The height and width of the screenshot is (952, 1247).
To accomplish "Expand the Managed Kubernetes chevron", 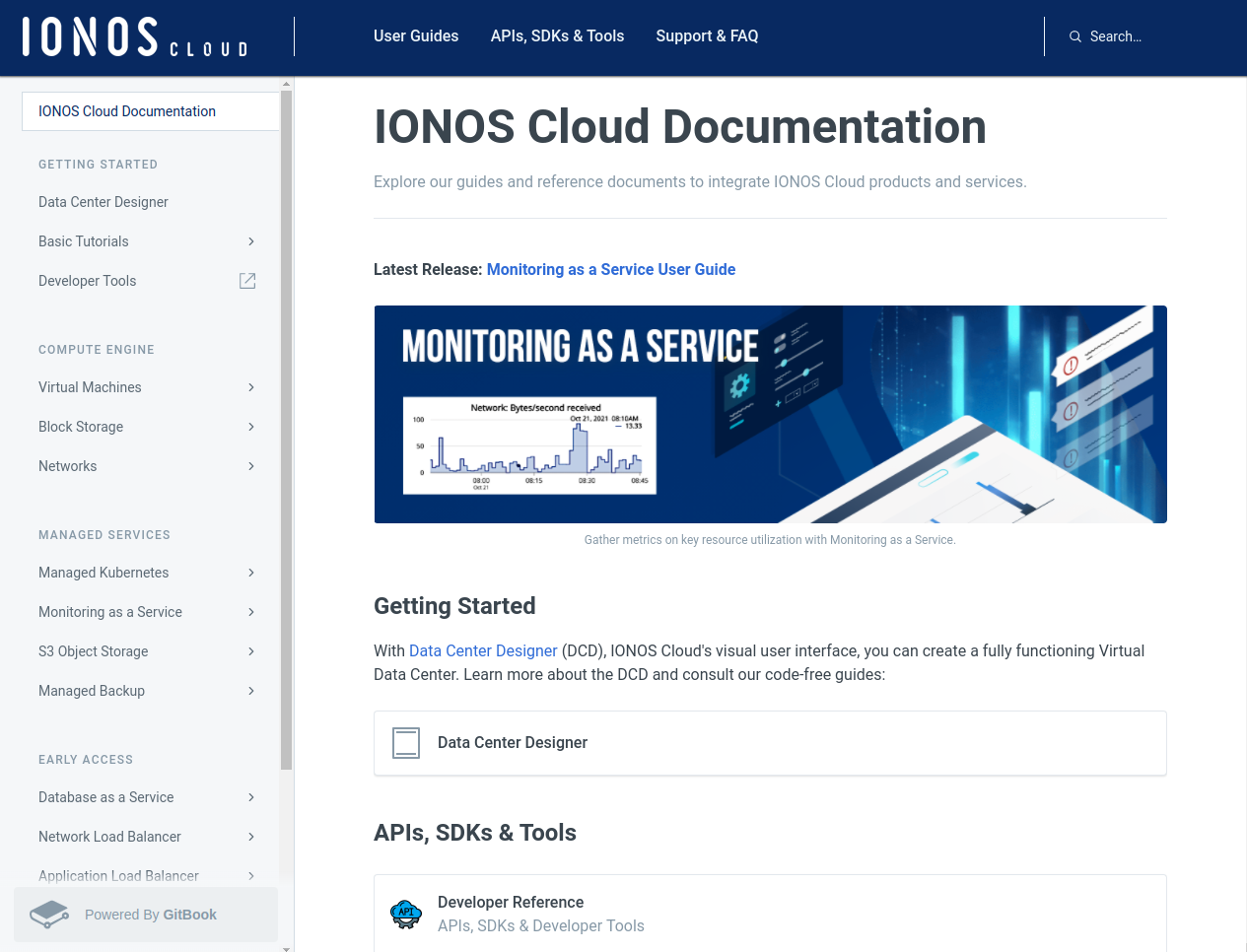I will 251,573.
